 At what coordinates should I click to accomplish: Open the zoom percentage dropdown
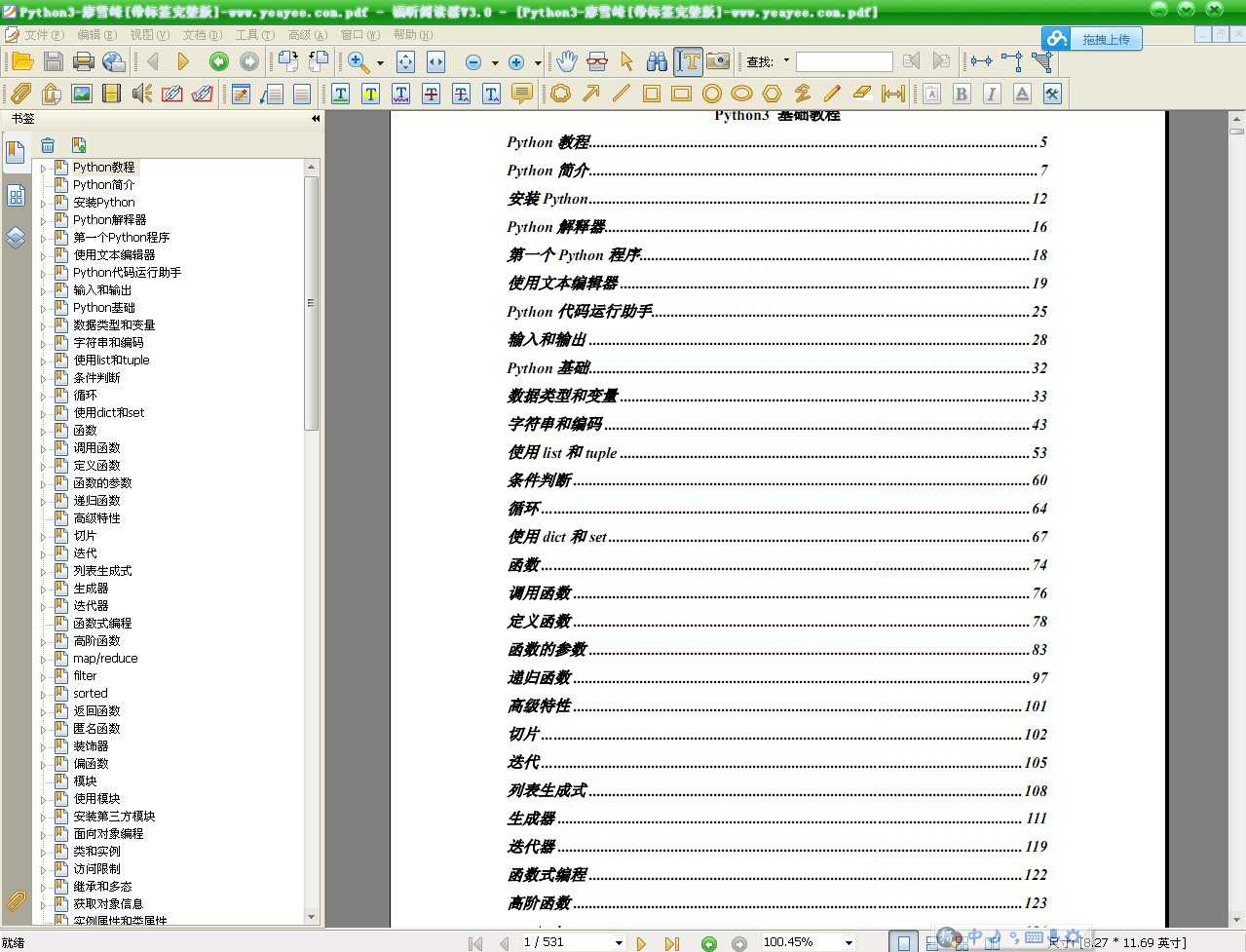849,942
